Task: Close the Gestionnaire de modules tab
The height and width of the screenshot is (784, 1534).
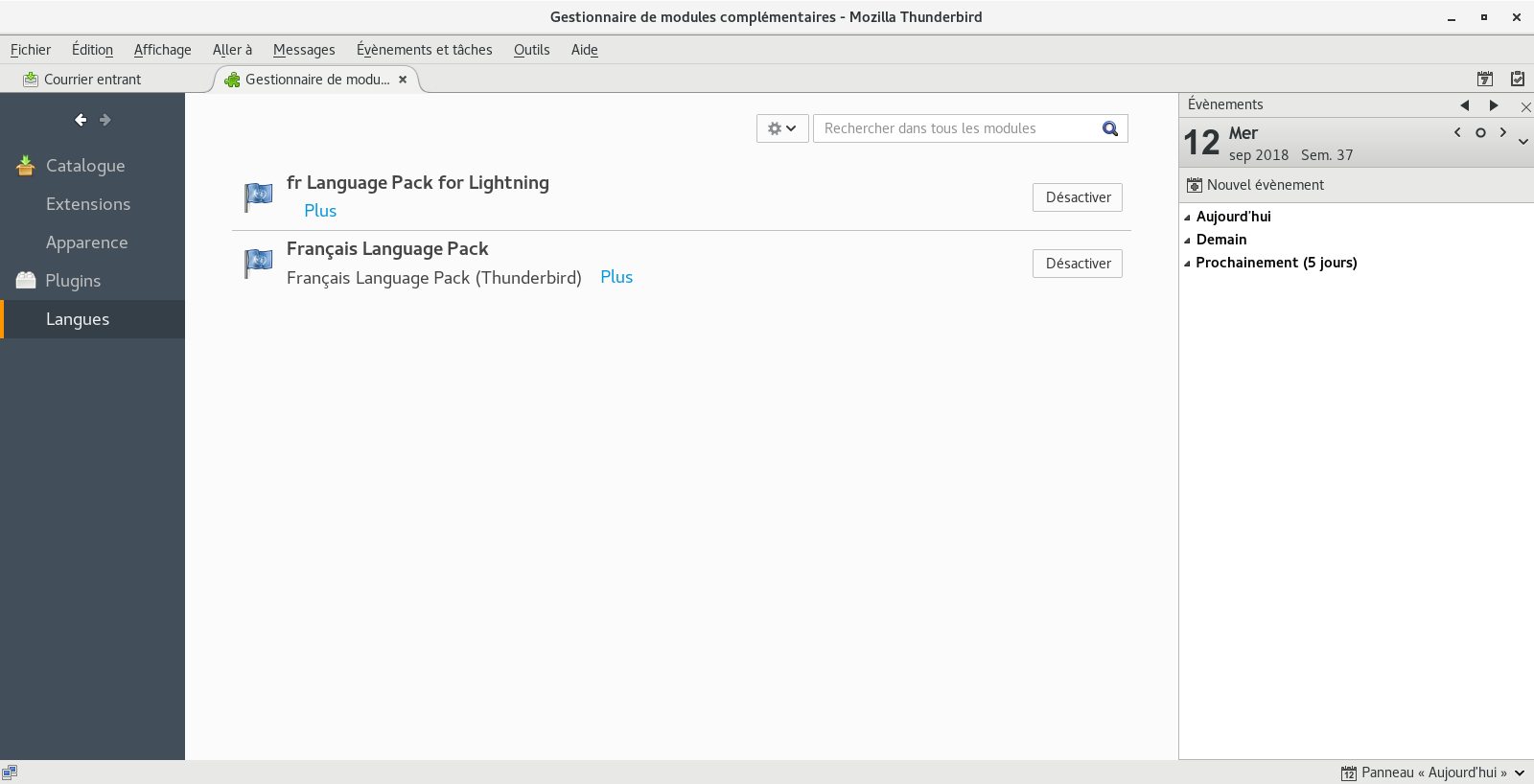Action: (403, 80)
